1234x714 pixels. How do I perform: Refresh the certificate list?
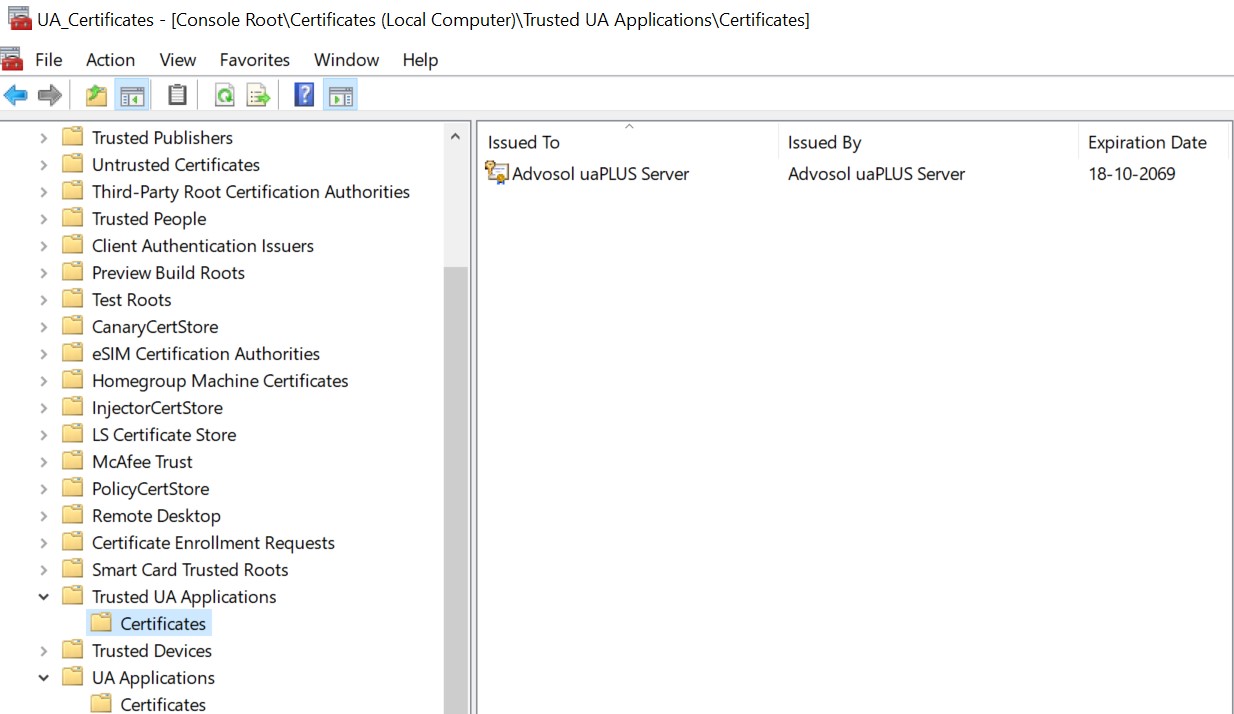pos(225,95)
